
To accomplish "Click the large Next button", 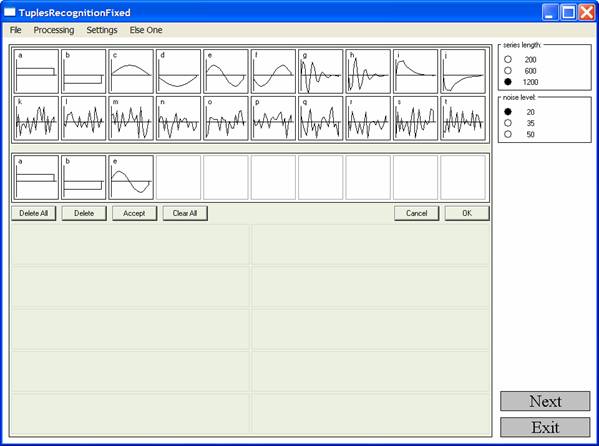I will (545, 401).
